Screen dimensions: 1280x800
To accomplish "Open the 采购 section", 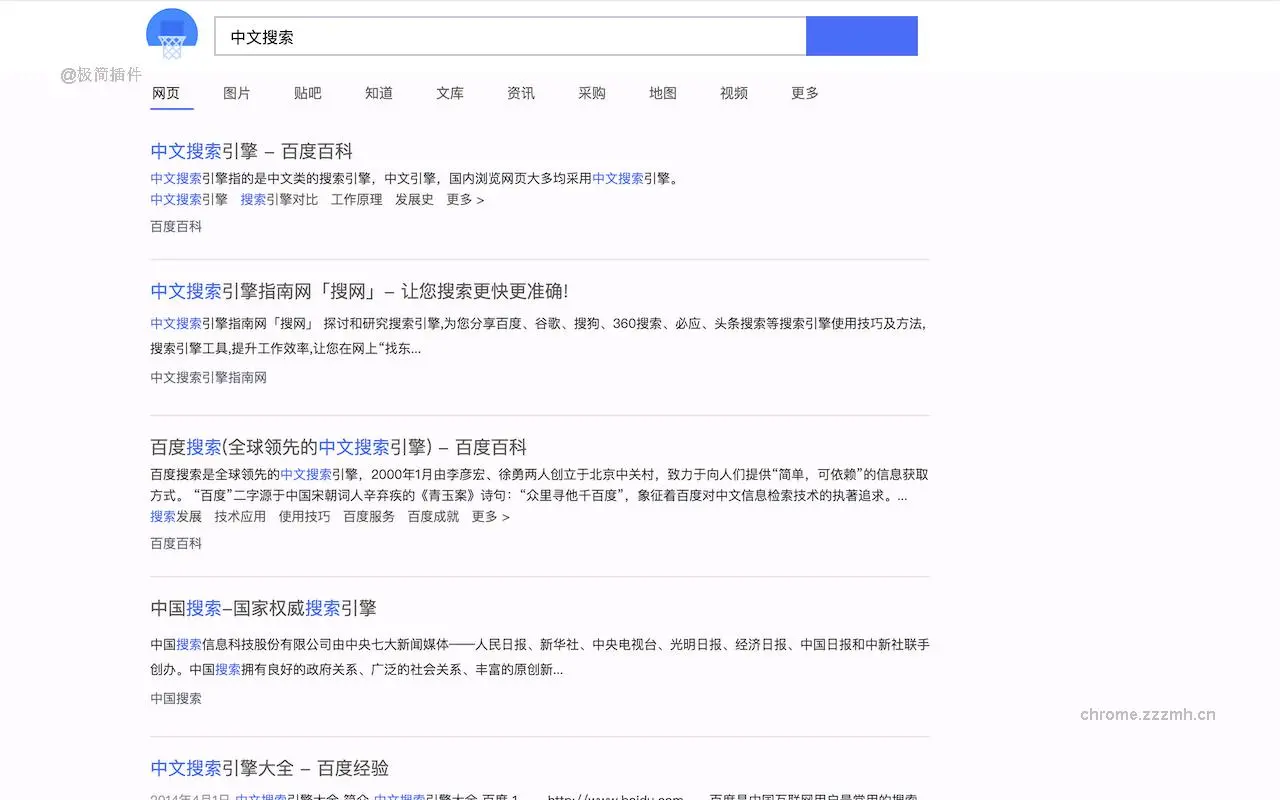I will 591,93.
